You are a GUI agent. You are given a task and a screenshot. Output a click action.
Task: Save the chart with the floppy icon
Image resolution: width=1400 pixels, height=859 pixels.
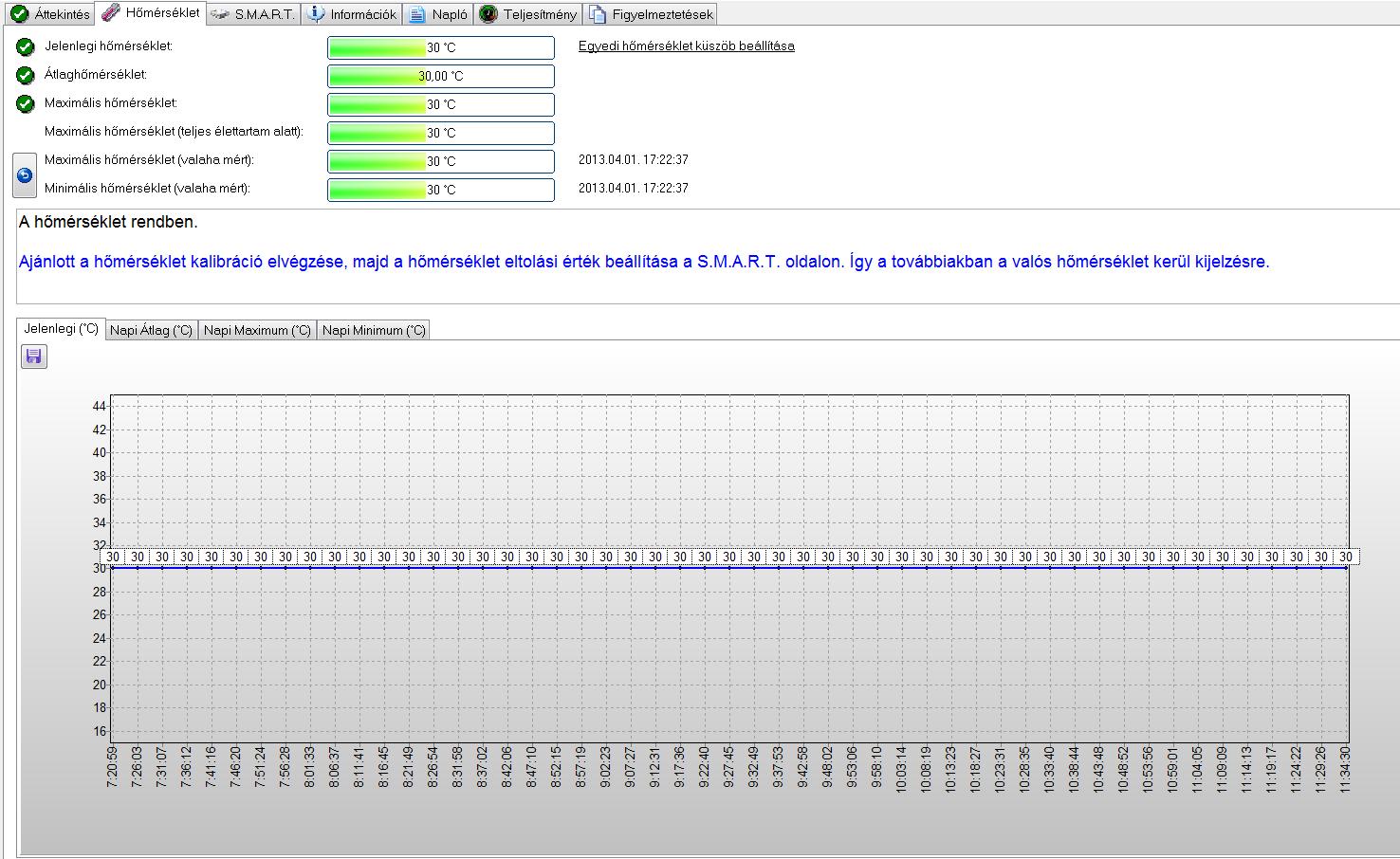tap(34, 356)
